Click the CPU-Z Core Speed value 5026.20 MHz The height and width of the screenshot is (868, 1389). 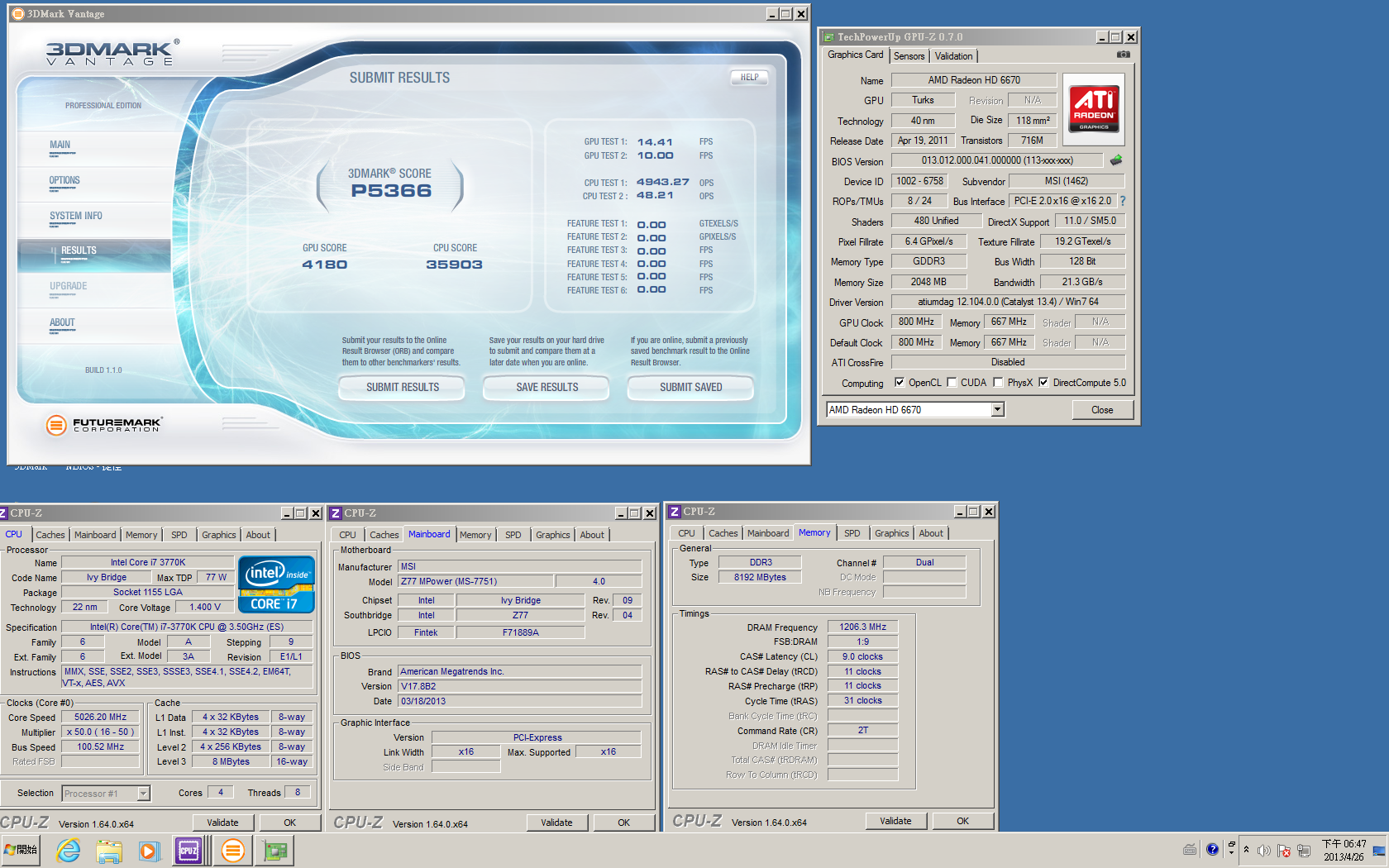(x=100, y=718)
